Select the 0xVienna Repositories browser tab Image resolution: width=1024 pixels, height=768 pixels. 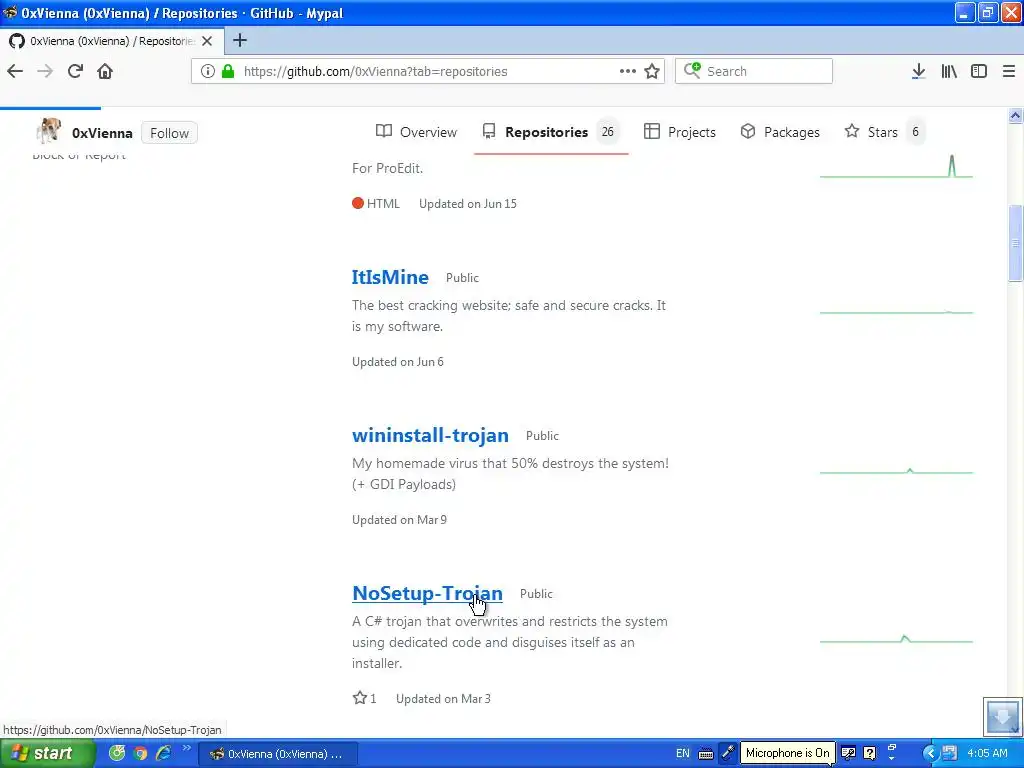[112, 41]
